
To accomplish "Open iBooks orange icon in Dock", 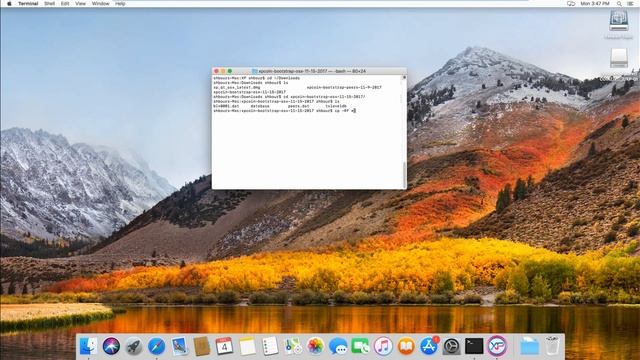I will (x=406, y=346).
